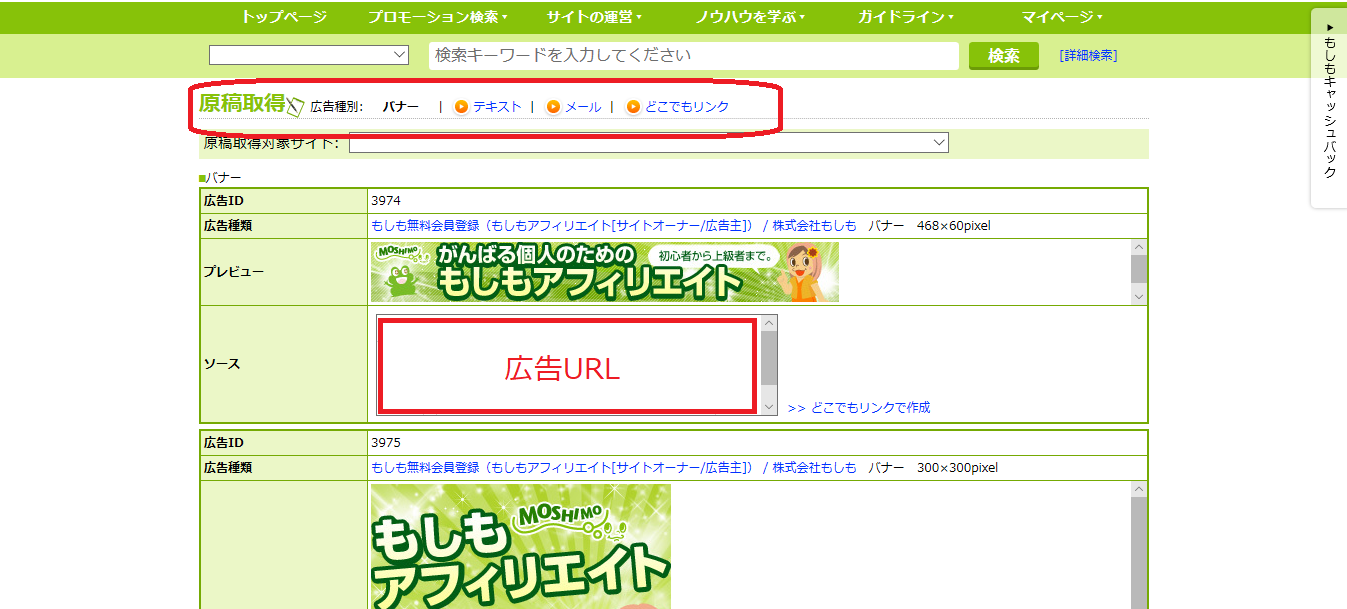
Task: Open もしも無料会員登録 link for ad ID 3975
Action: pos(614,468)
